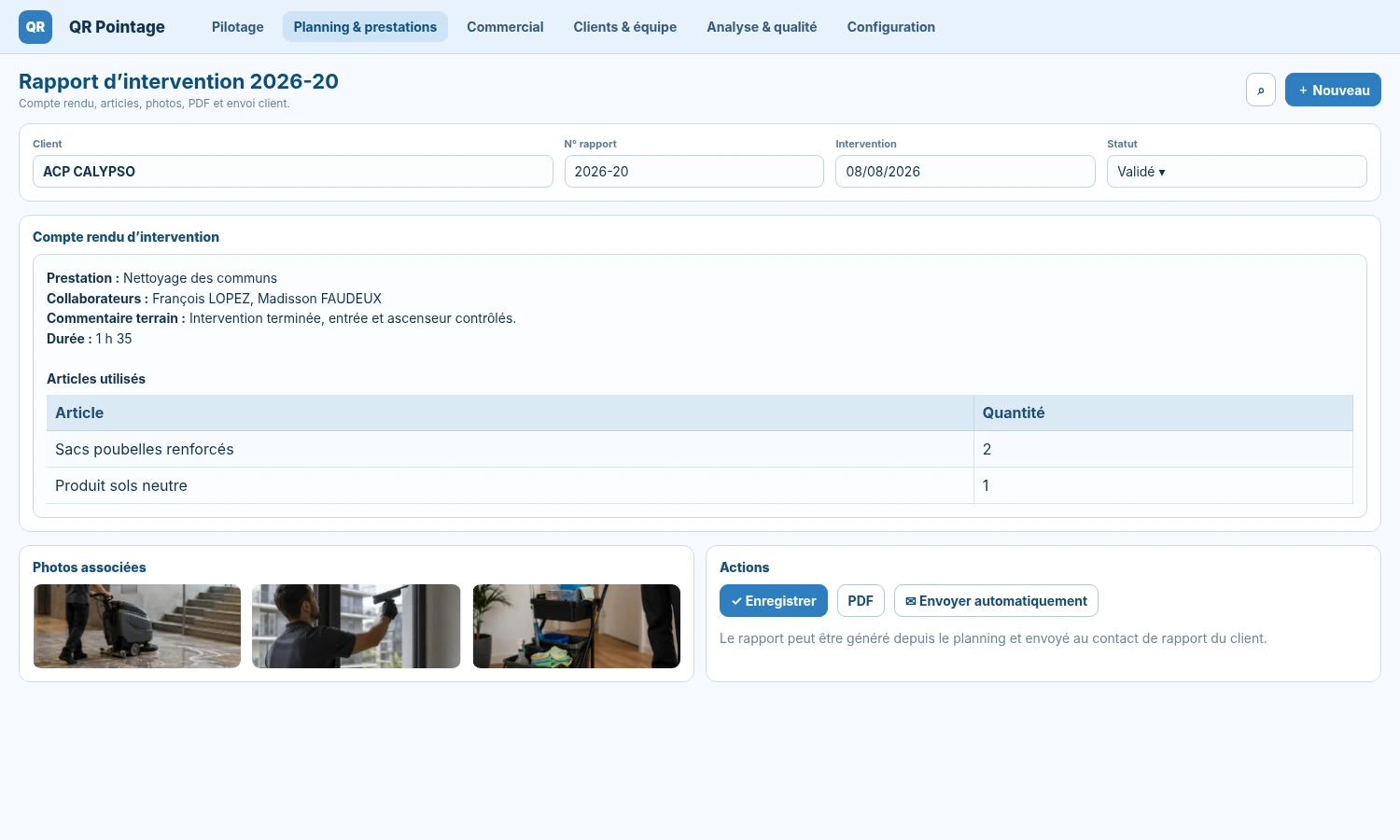
Task: Open the Pilotage menu
Action: pyautogui.click(x=238, y=27)
